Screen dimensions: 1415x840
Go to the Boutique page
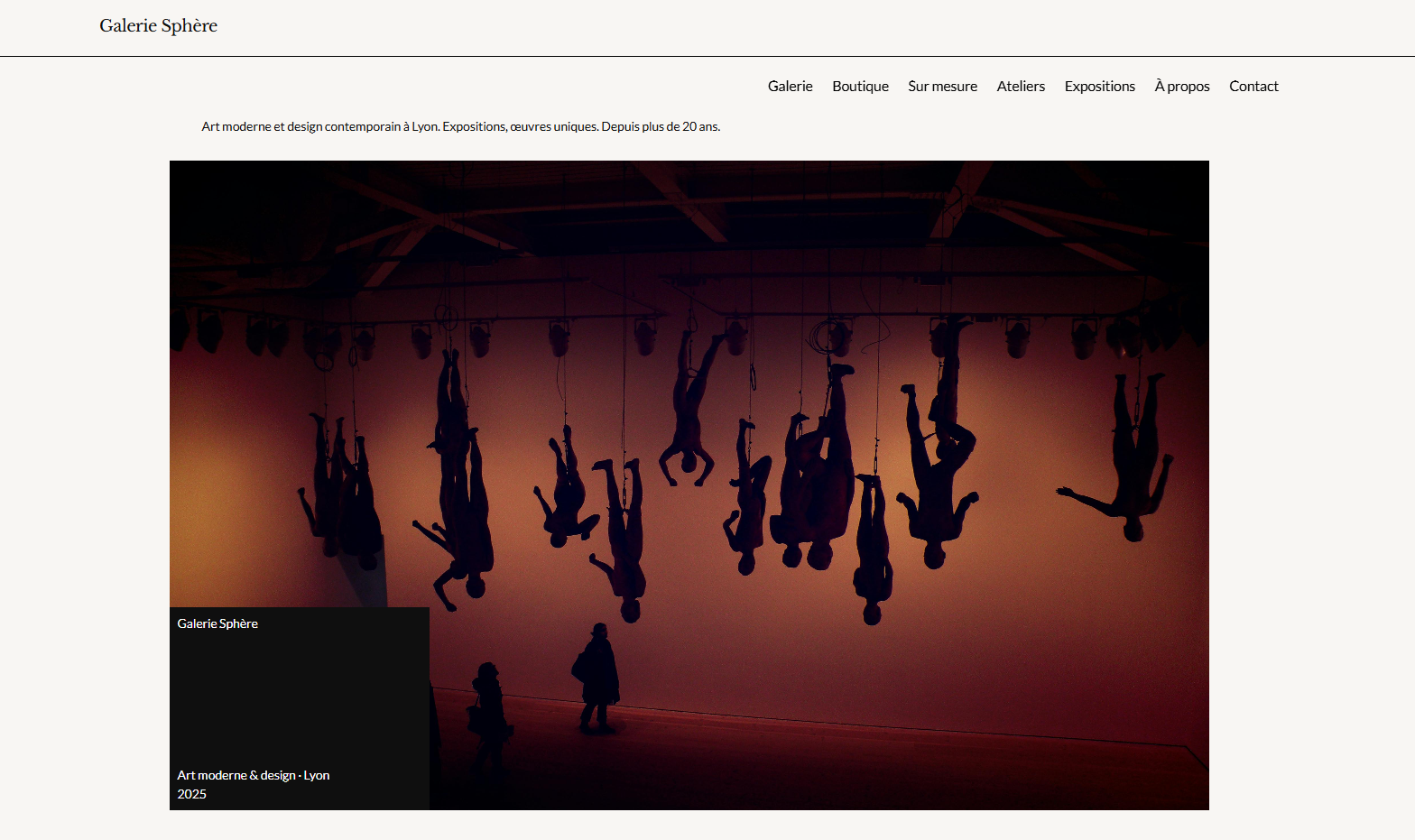pyautogui.click(x=860, y=87)
